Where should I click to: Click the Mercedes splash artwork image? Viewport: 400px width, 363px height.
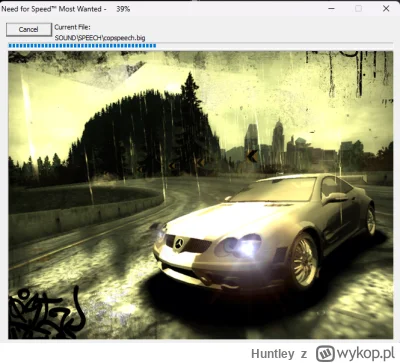pos(200,195)
